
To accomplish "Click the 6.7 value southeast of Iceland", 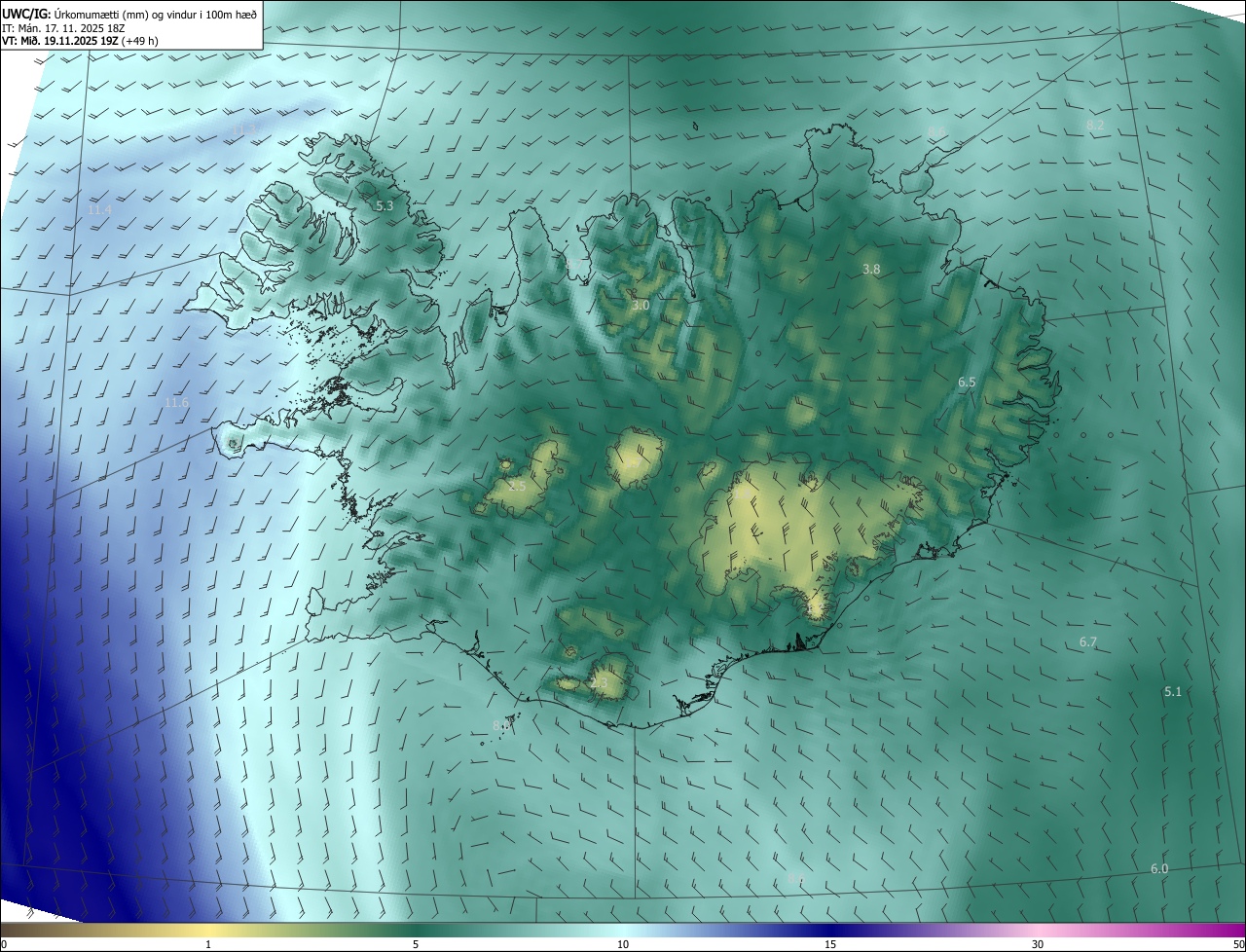I will point(1088,642).
